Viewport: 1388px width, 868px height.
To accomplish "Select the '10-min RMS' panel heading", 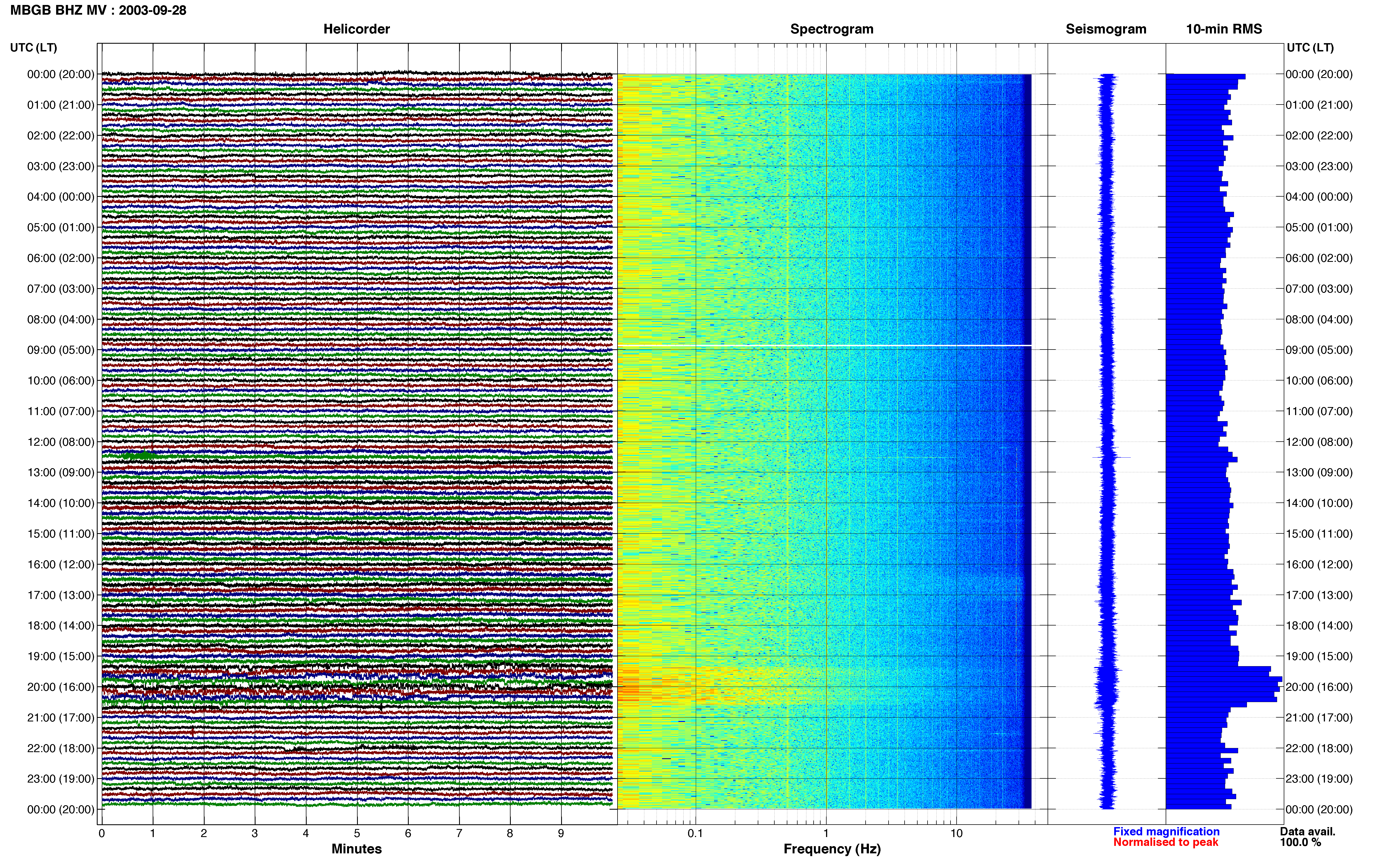I will point(1224,29).
